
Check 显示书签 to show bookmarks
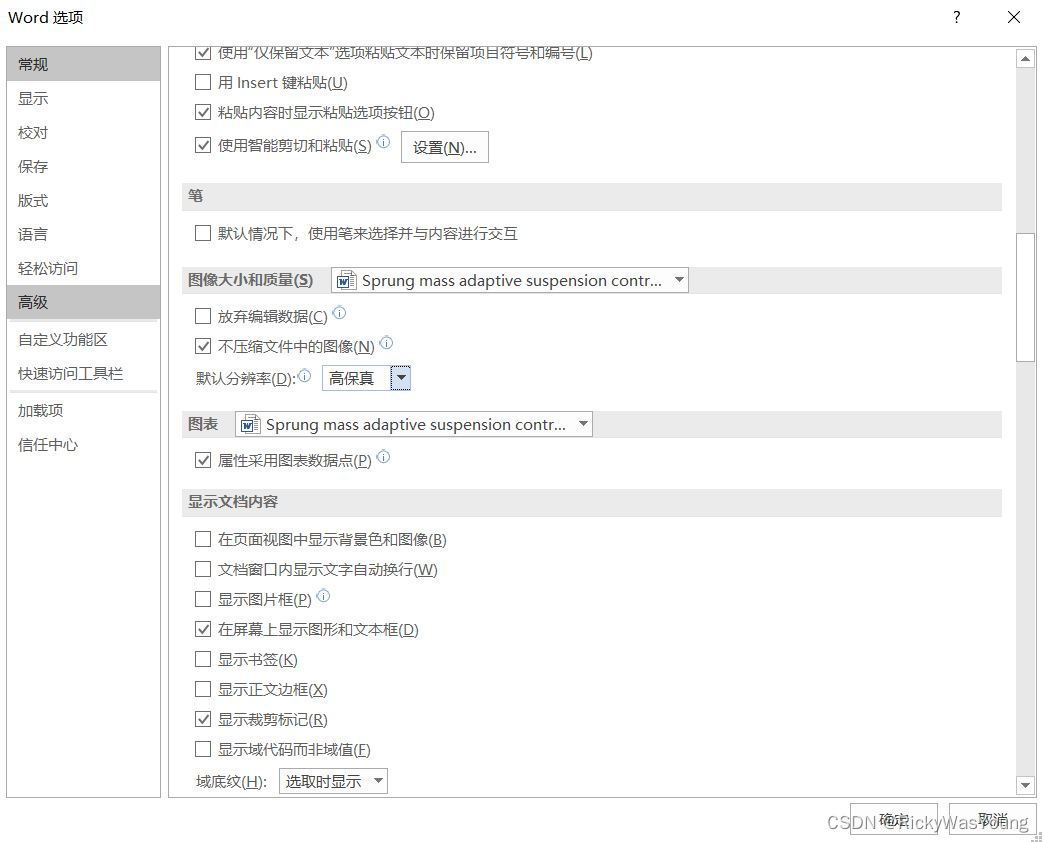click(x=204, y=659)
